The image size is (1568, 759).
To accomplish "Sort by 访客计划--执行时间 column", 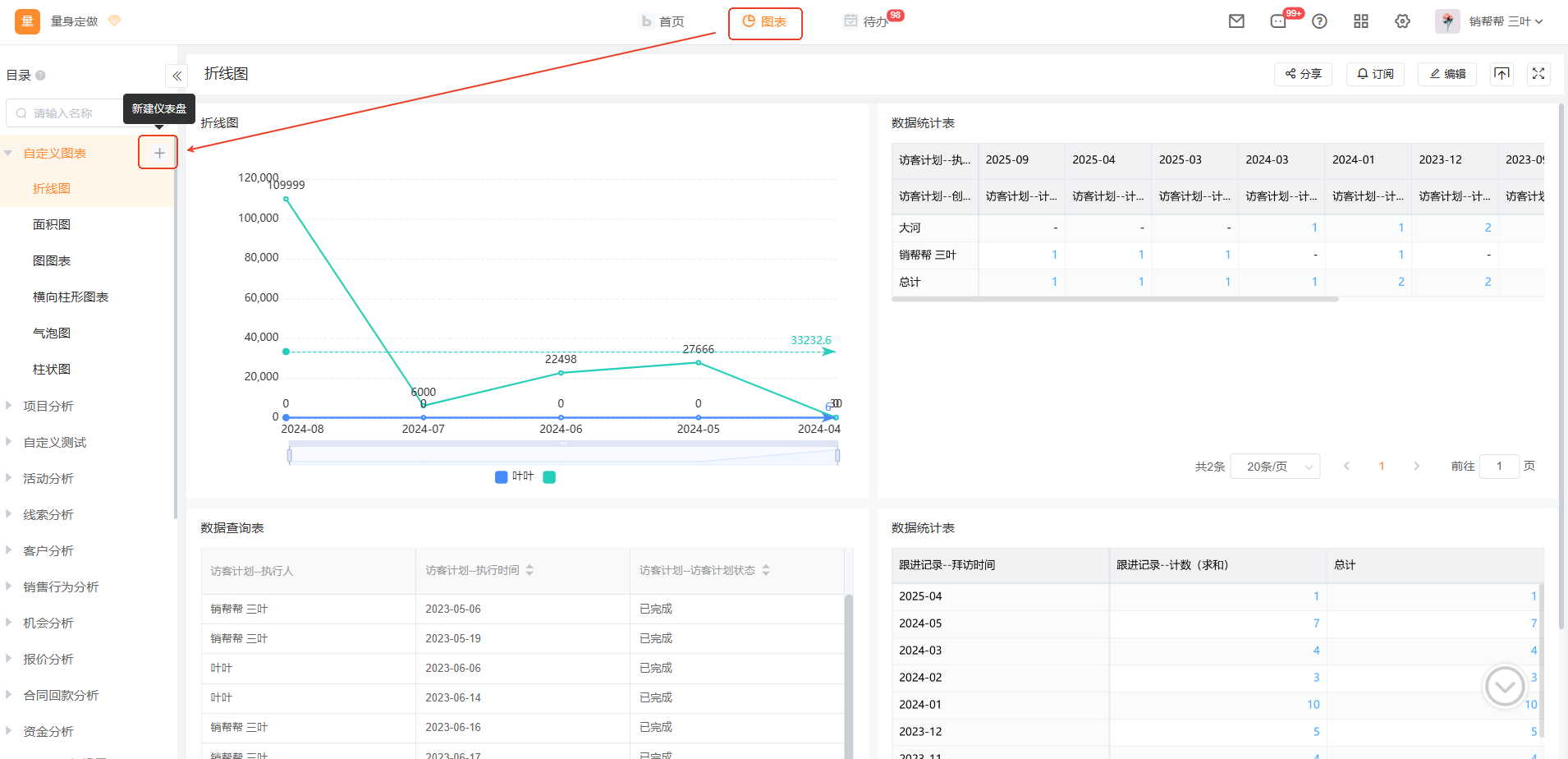I will click(530, 570).
